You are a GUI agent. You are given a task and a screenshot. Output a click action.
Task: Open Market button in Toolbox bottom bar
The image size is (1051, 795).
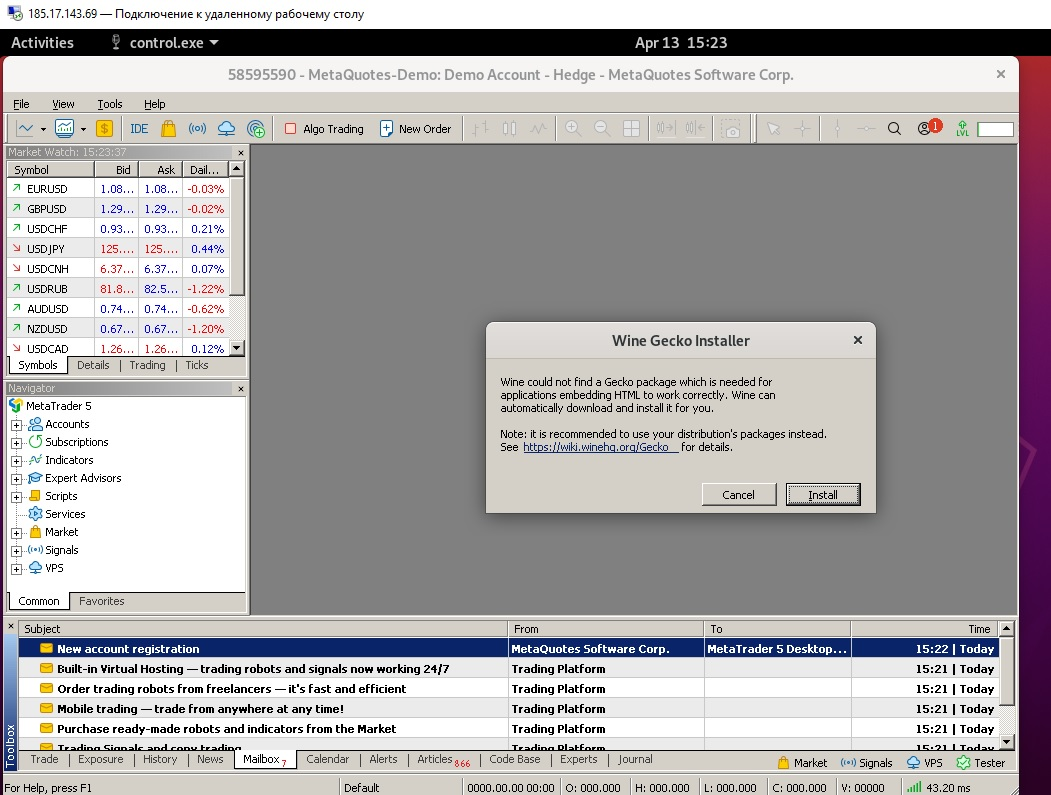(802, 763)
